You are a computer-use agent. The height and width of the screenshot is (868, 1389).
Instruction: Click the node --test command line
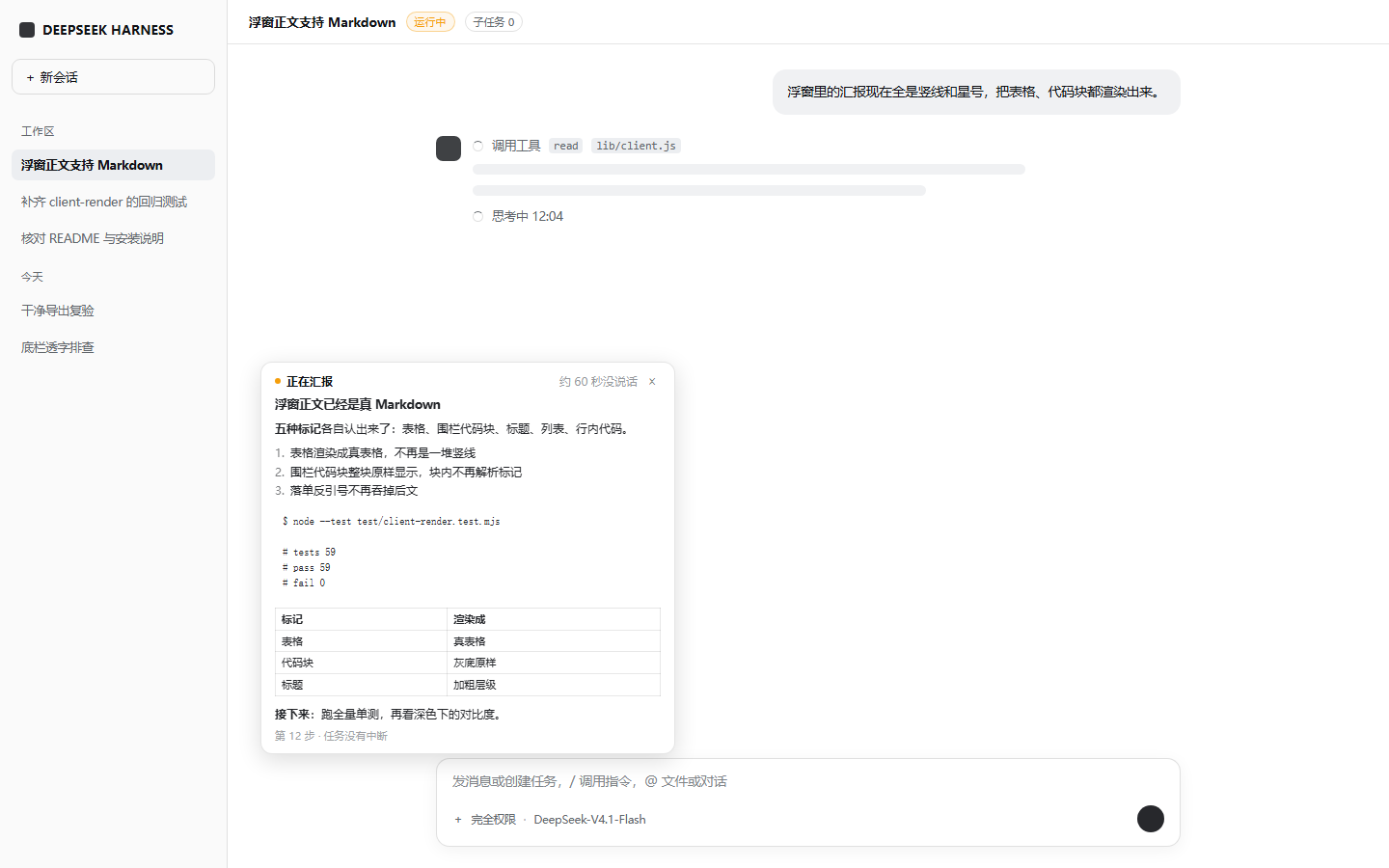[392, 521]
